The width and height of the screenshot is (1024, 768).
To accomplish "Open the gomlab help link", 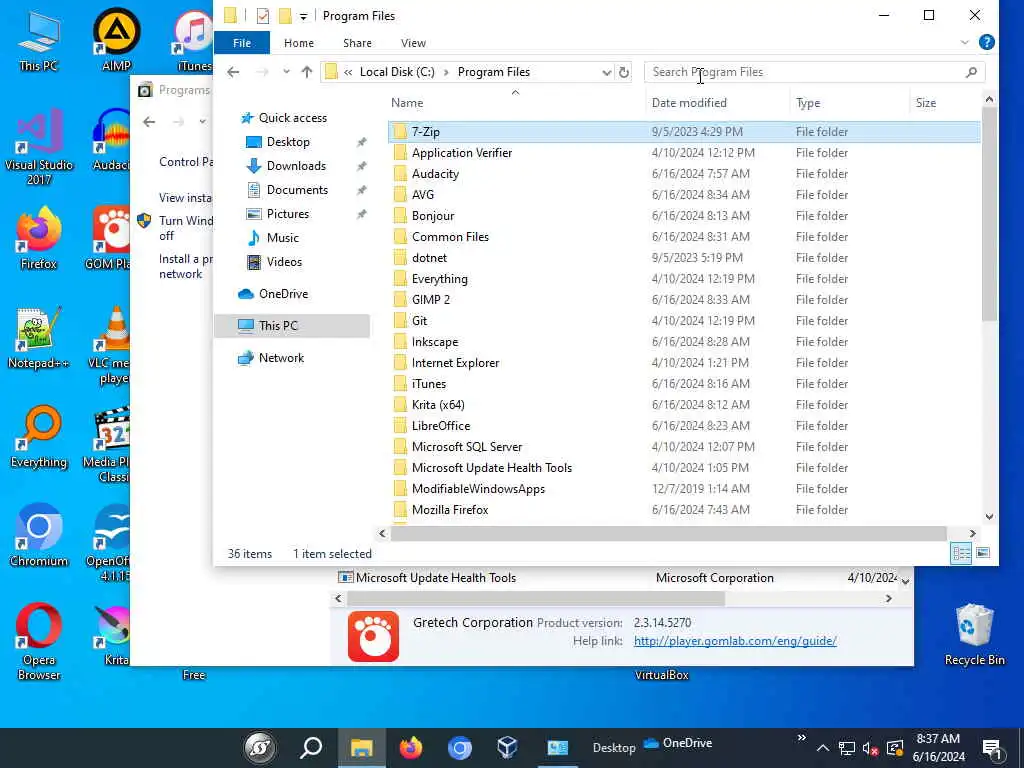I will point(735,641).
